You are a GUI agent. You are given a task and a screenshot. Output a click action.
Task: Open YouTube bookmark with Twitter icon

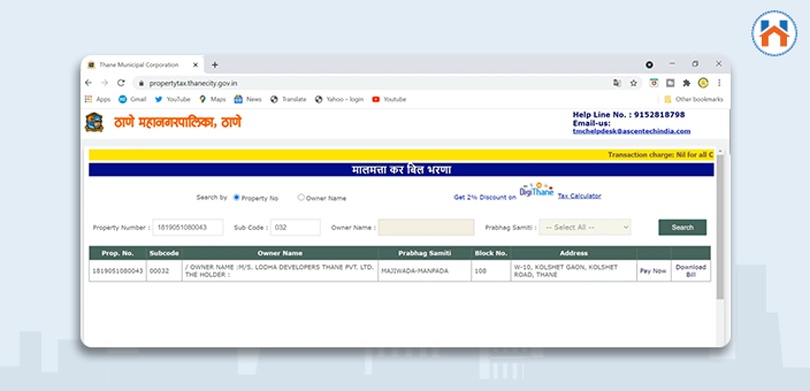click(x=173, y=99)
